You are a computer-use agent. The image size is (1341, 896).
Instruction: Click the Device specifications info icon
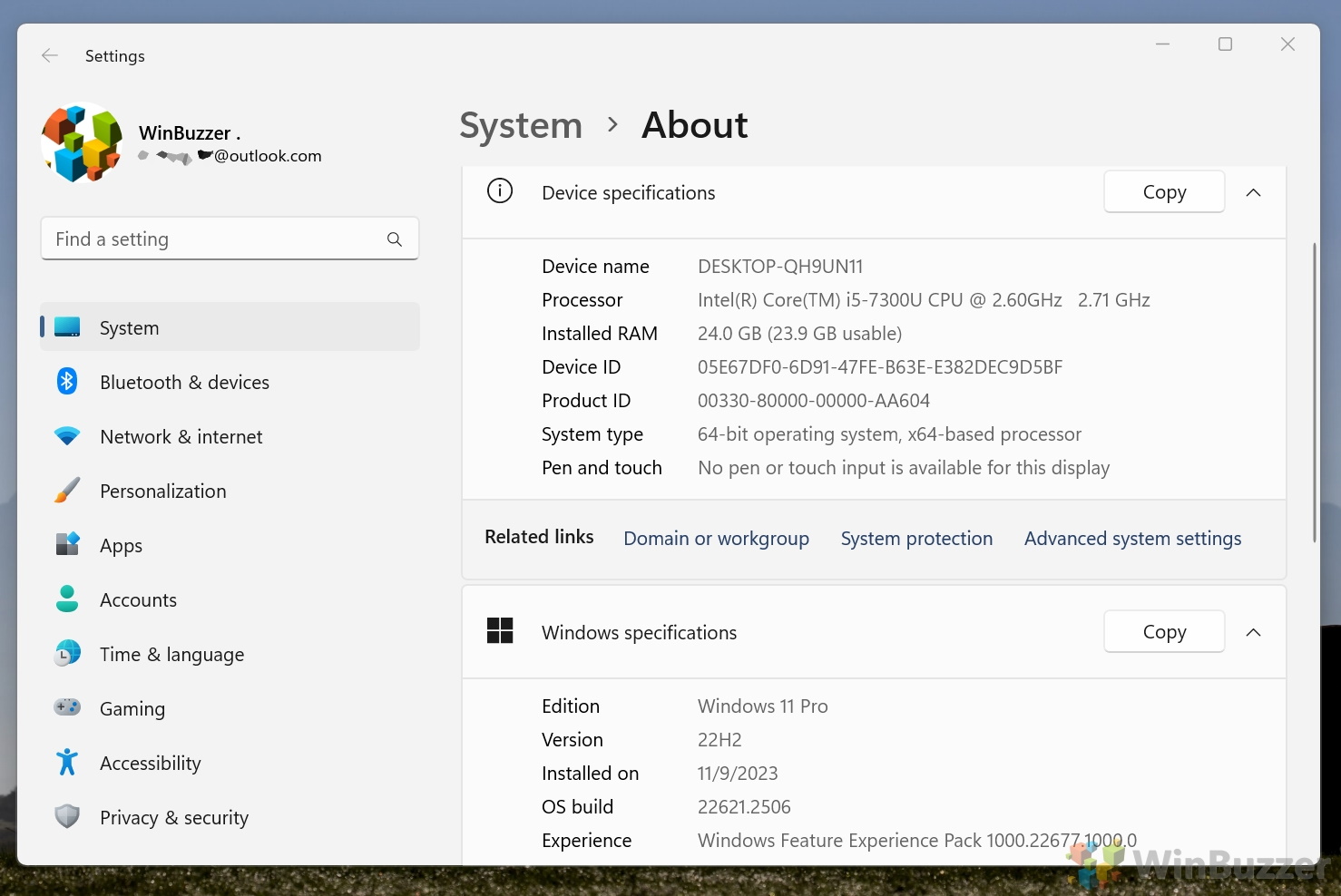pos(500,191)
